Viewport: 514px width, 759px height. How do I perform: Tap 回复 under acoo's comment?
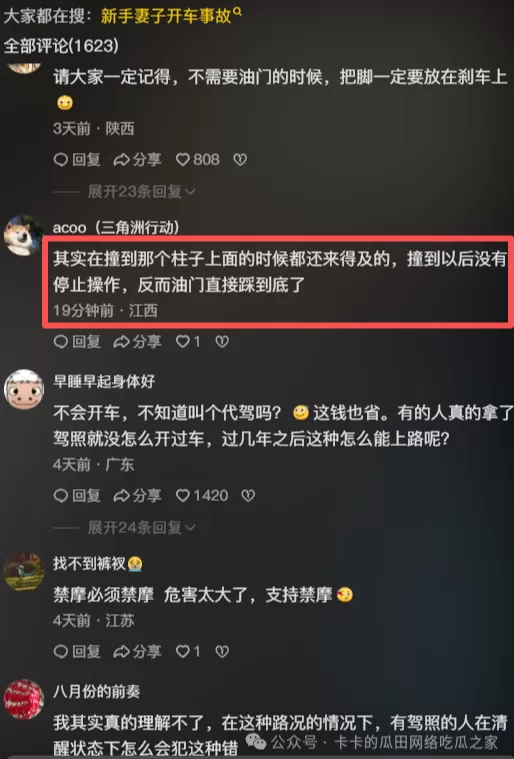click(x=77, y=342)
